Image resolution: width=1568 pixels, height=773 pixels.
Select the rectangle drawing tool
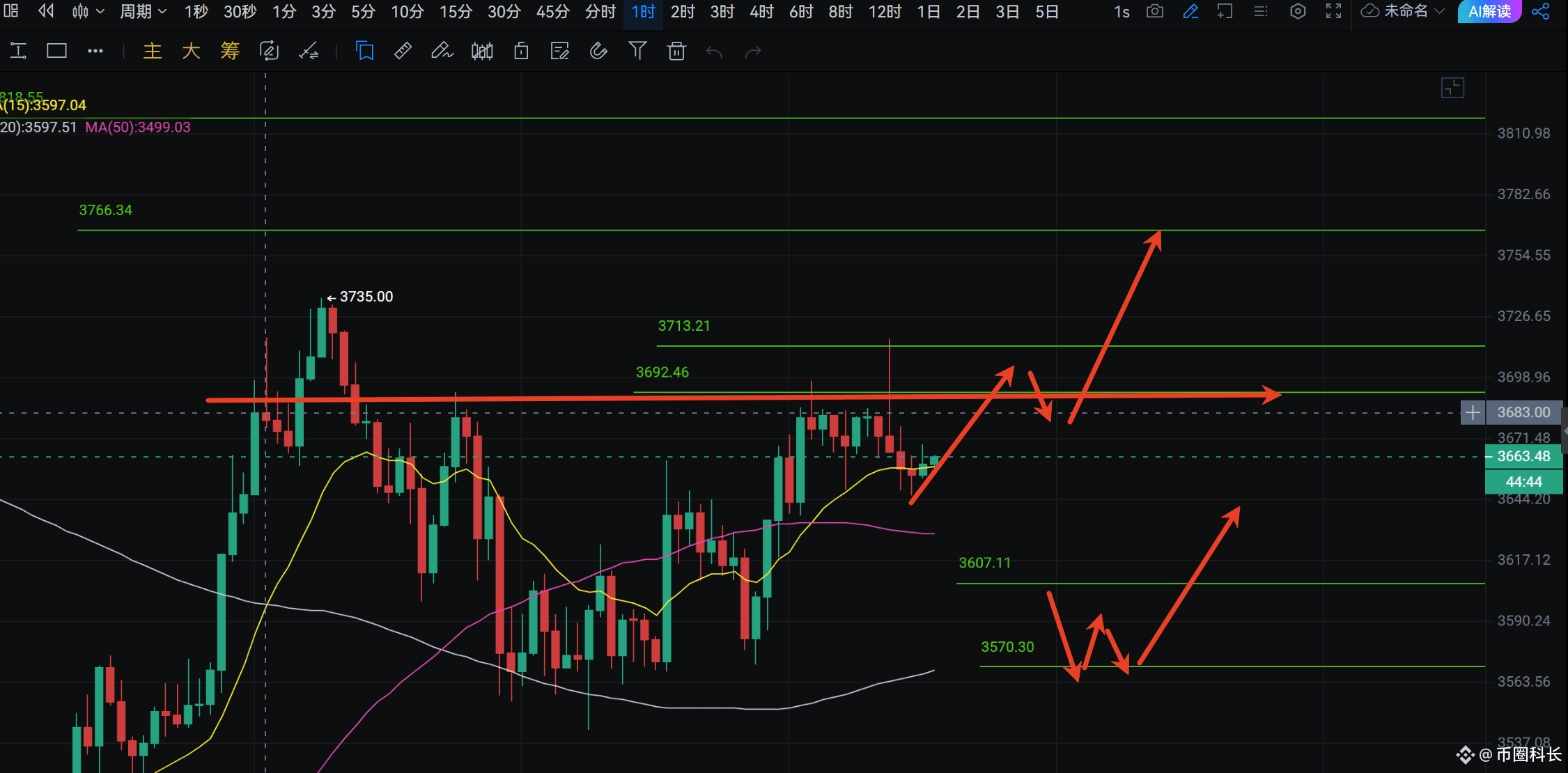(x=56, y=51)
